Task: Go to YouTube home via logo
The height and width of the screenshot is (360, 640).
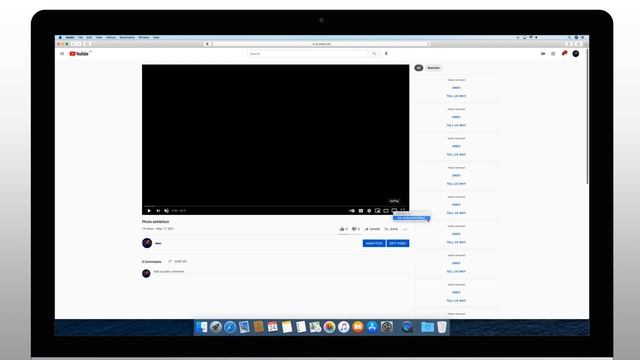Action: 80,53
